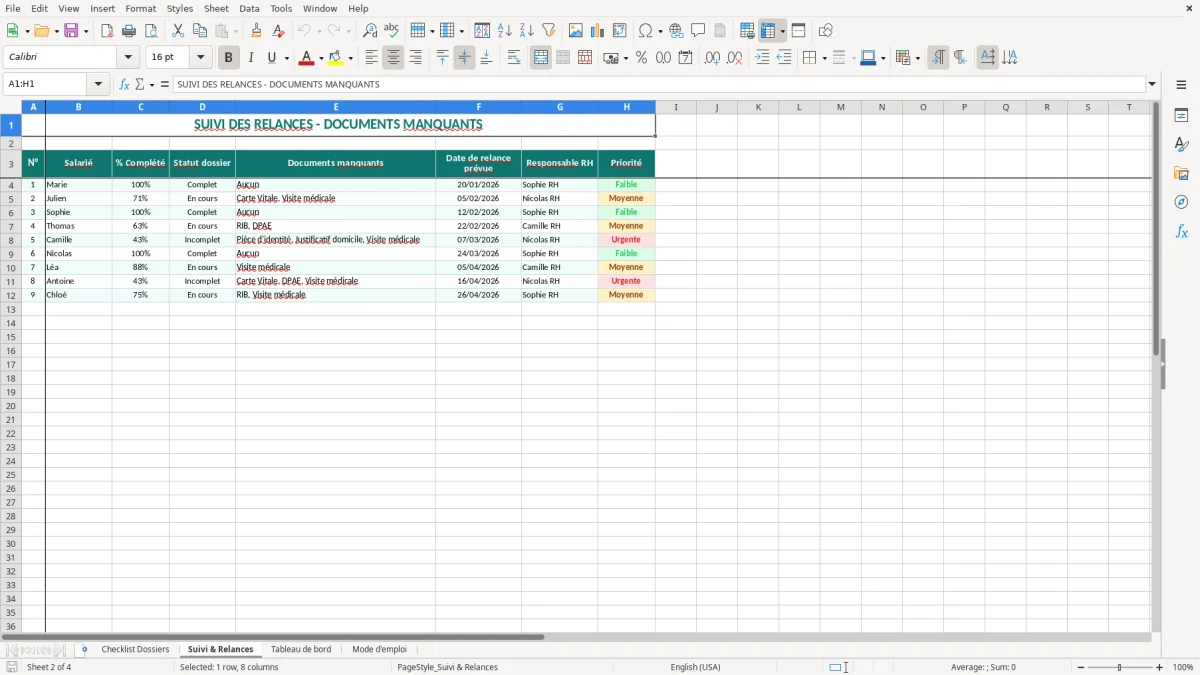Toggle Merge and Center Cells
Screen dimensions: 1200x675
coord(541,58)
